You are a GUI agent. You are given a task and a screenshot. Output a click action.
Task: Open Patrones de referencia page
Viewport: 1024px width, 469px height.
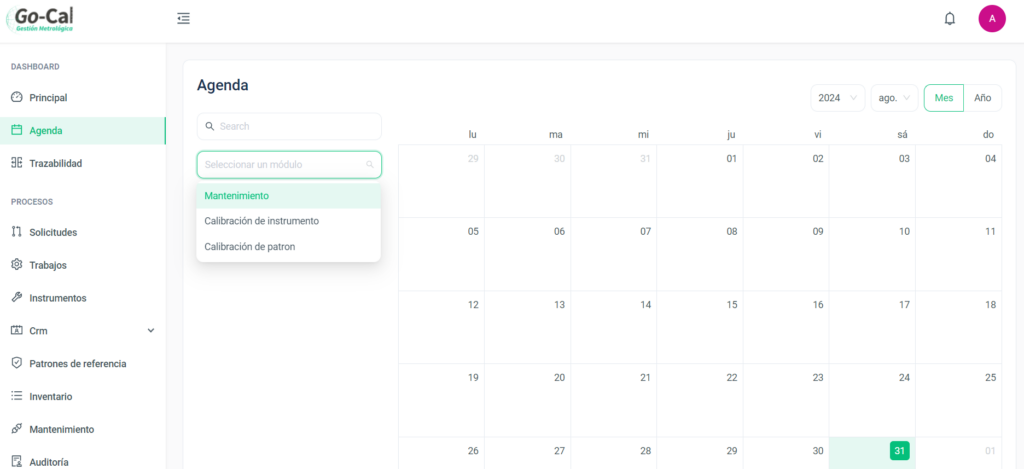point(77,364)
